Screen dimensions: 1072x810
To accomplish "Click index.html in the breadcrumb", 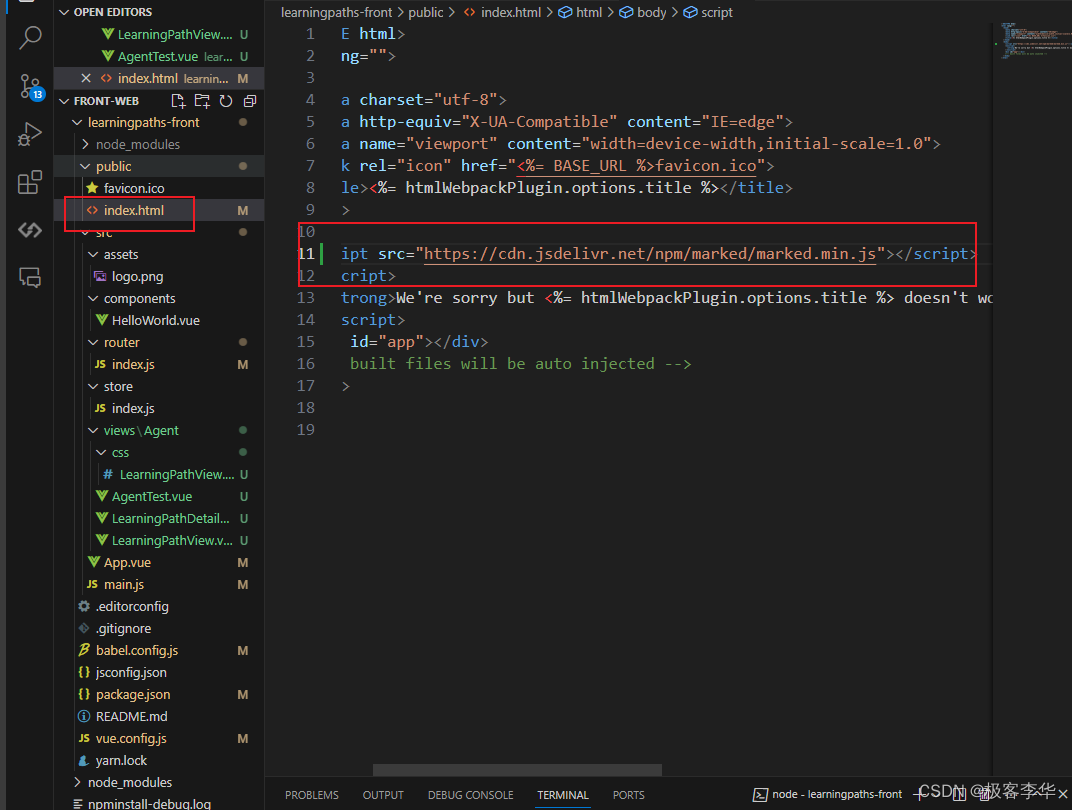I will click(511, 12).
